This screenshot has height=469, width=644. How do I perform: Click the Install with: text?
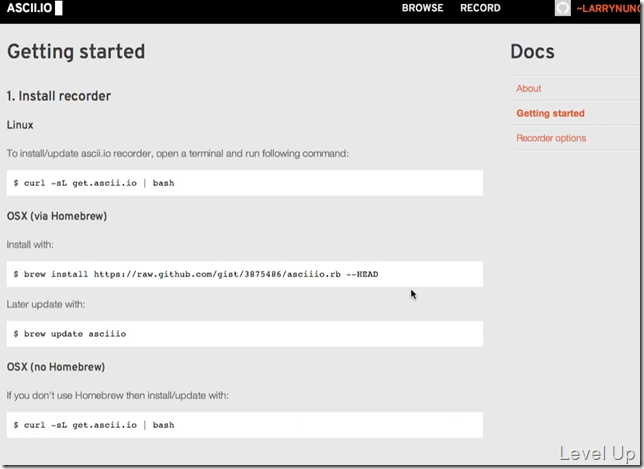[x=30, y=245]
